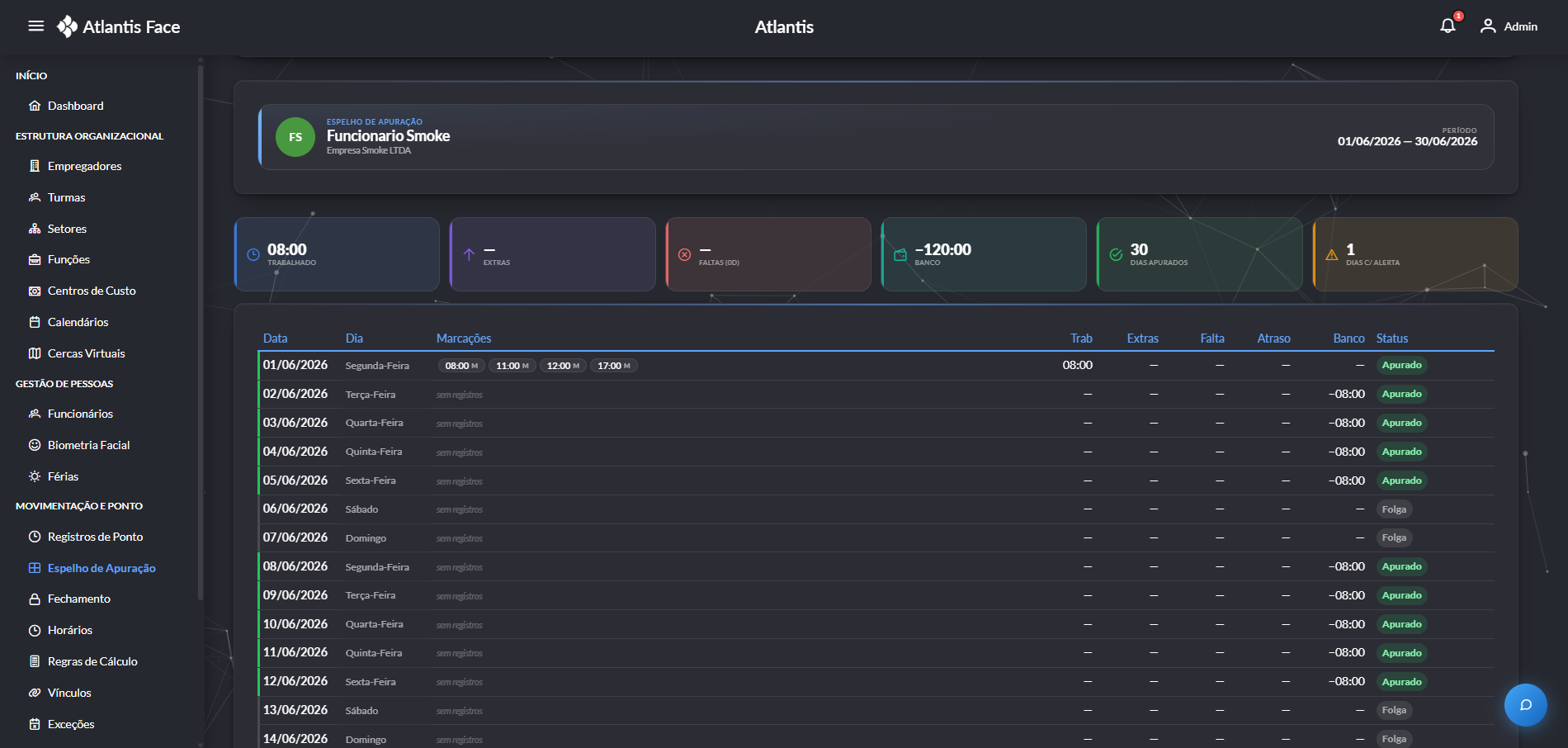Click the Banco column header
The width and height of the screenshot is (1568, 748).
coord(1348,338)
